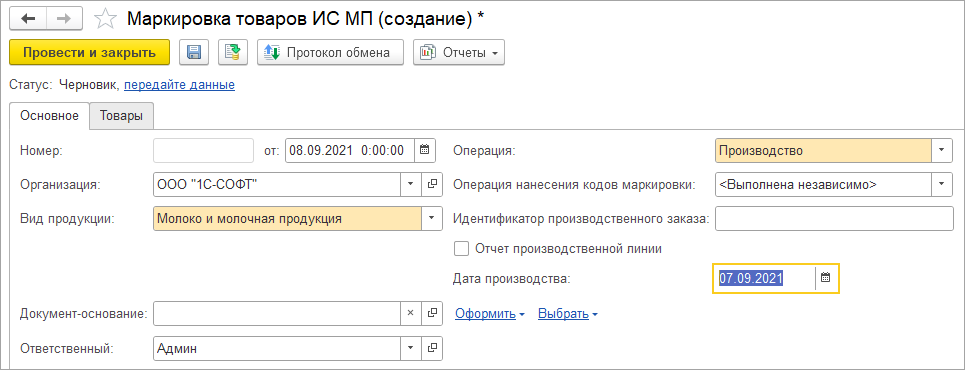Screen dimensions: 965x370
Task: Open the Документ-основание record
Action: 432,313
